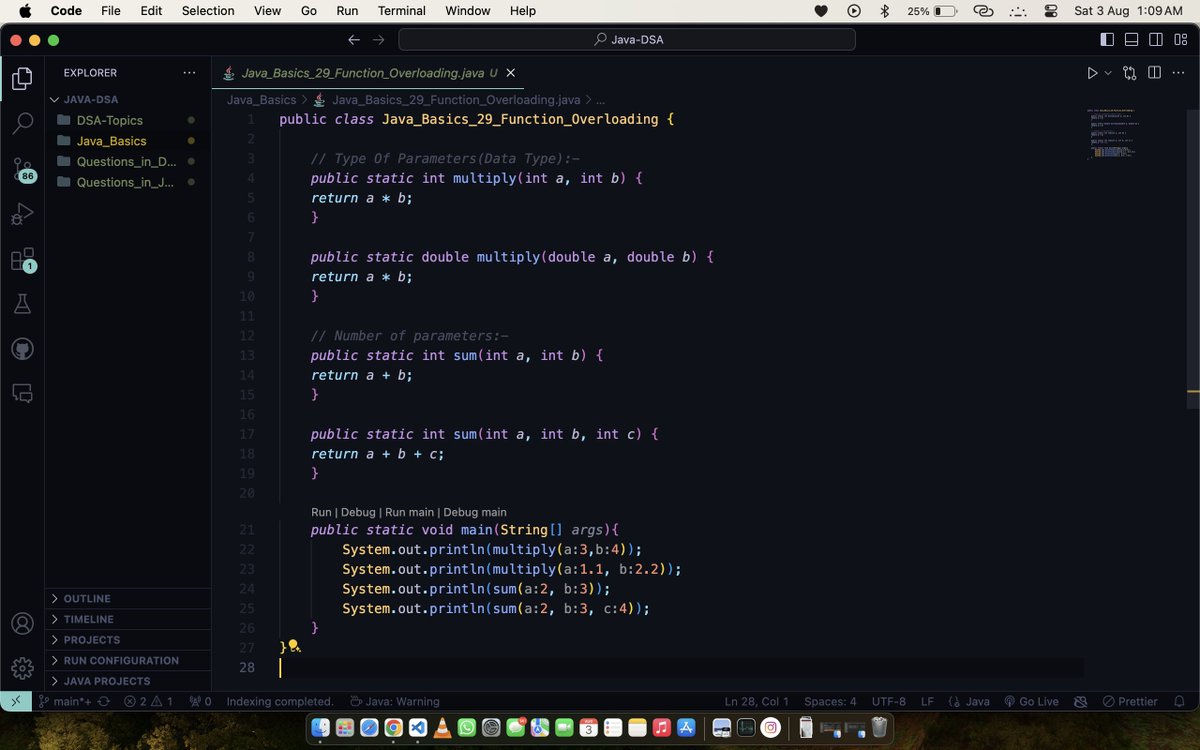Expand the TIMELINE section
The width and height of the screenshot is (1200, 750).
pyautogui.click(x=128, y=619)
